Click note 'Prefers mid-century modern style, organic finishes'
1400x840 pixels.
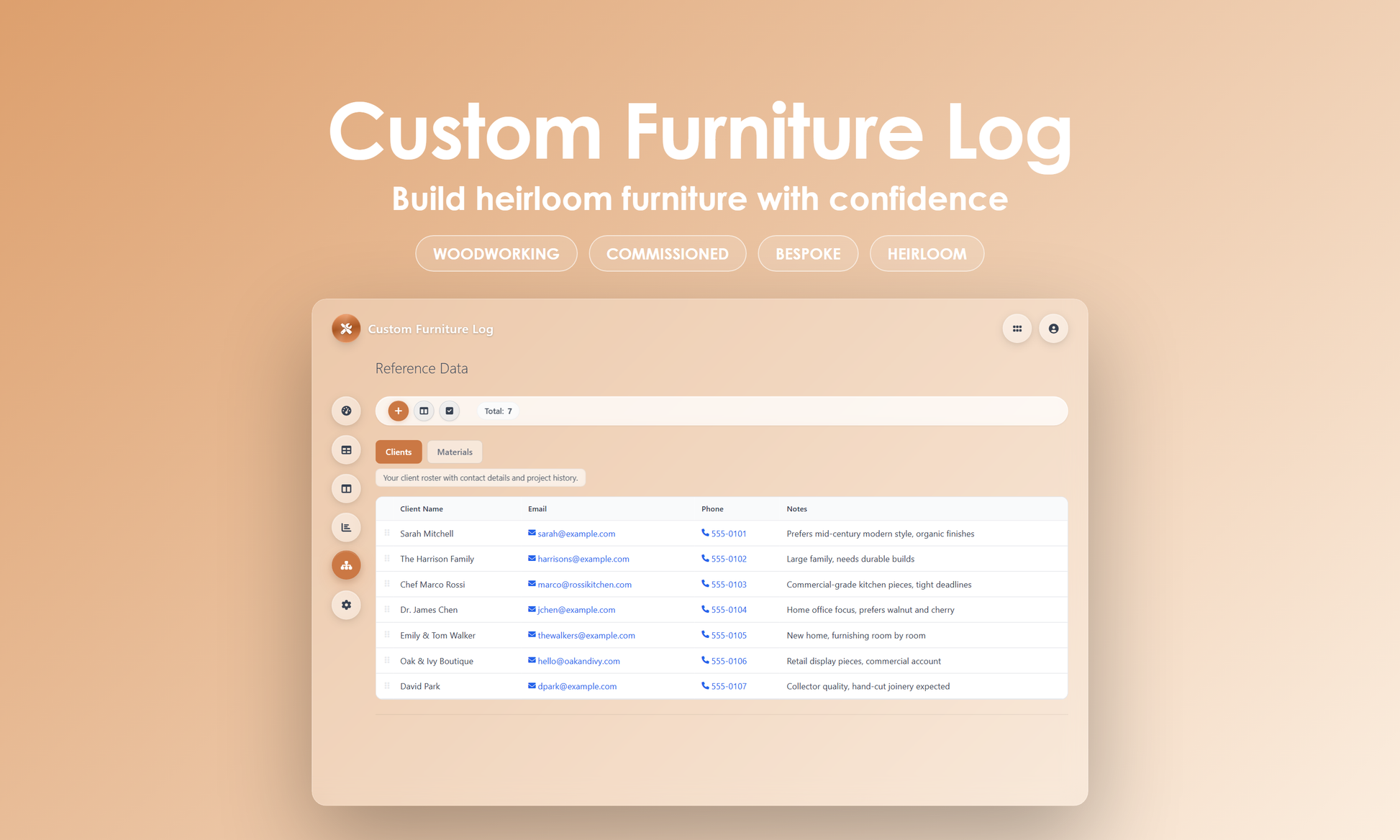coord(881,534)
